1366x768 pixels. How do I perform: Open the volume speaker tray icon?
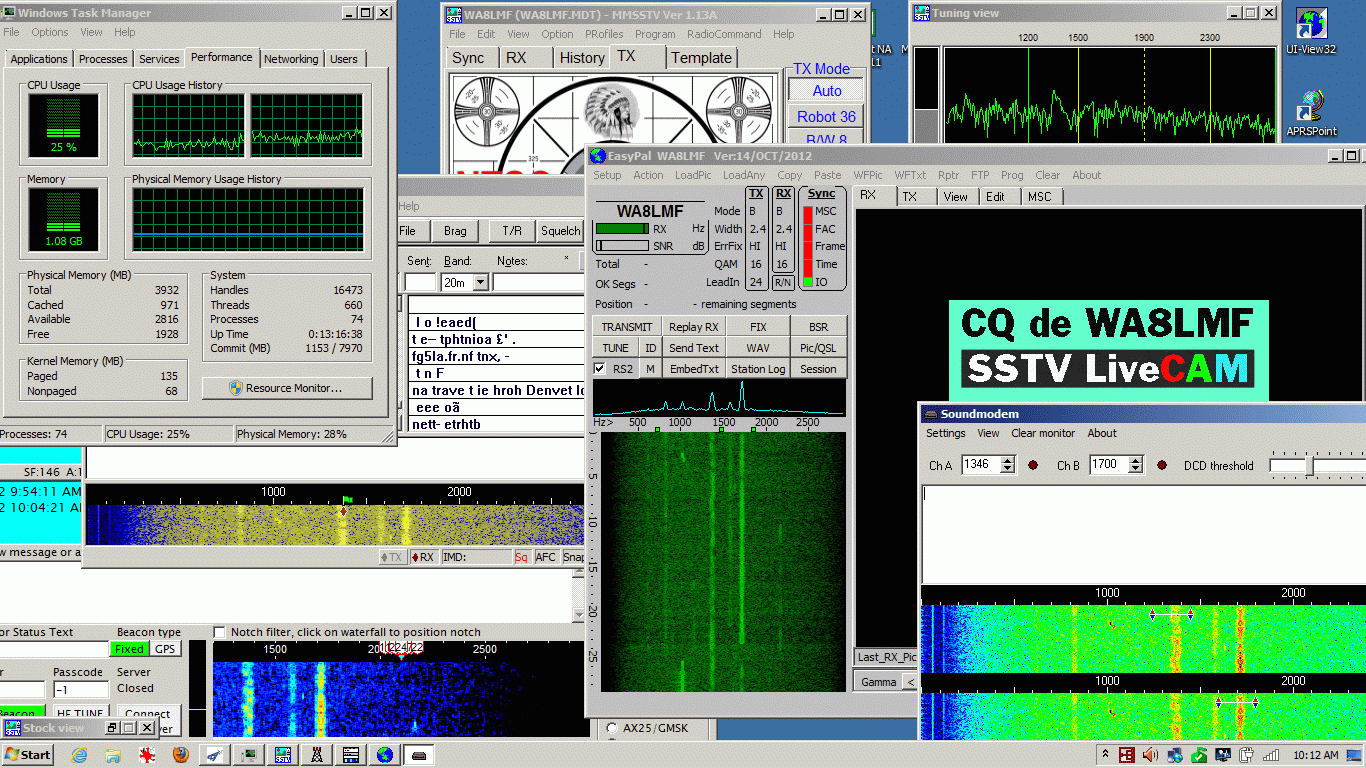[1150, 755]
